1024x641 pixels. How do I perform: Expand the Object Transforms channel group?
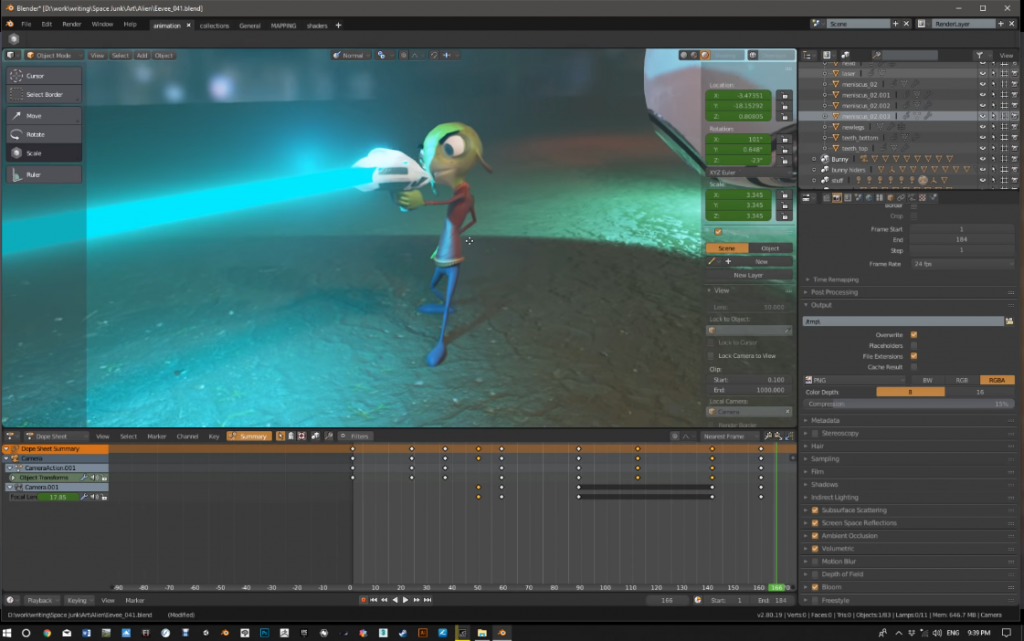pyautogui.click(x=13, y=478)
